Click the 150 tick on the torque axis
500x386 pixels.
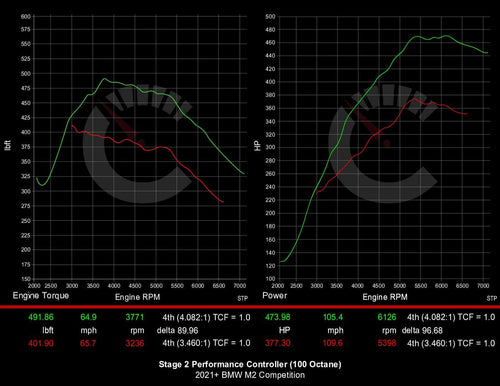point(26,279)
